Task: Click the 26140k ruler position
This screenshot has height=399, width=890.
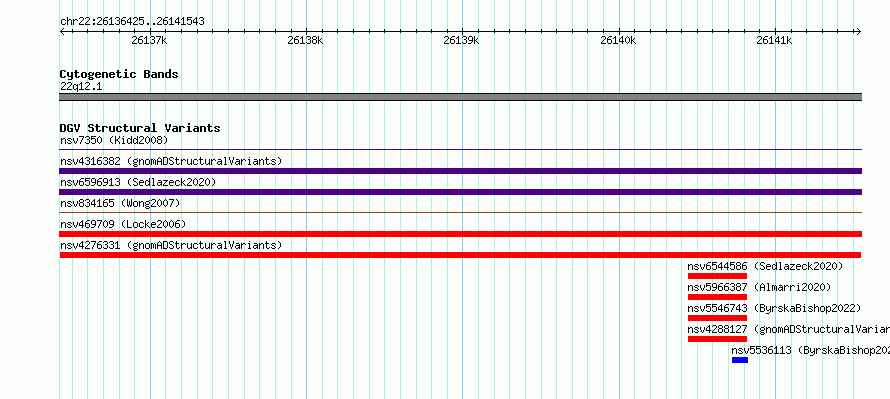Action: 618,40
